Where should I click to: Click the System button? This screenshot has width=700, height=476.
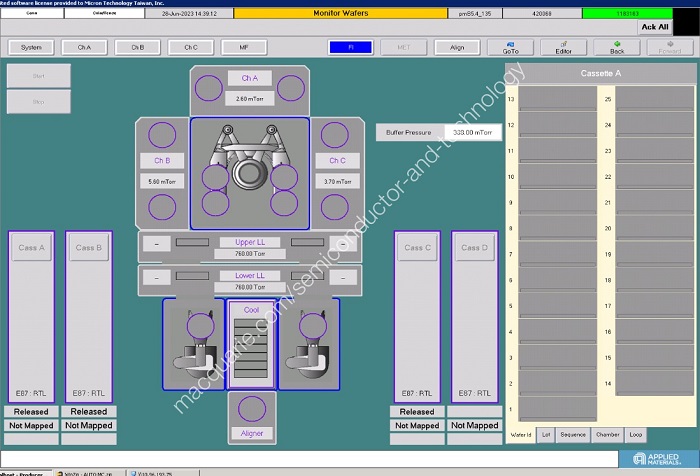coord(31,47)
